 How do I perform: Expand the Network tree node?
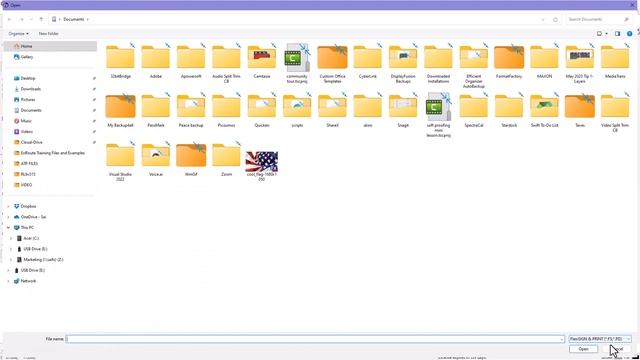(8, 281)
